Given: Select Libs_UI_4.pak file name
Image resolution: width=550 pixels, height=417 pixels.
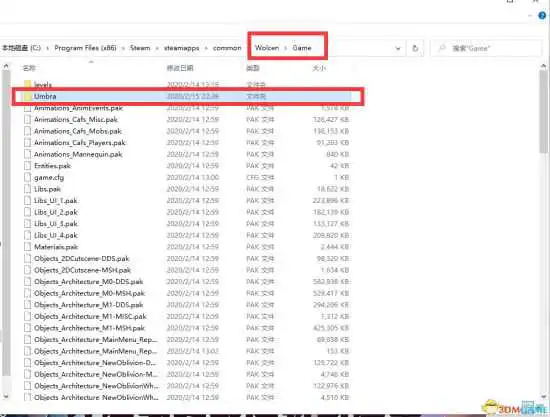Looking at the screenshot, I should point(56,235).
